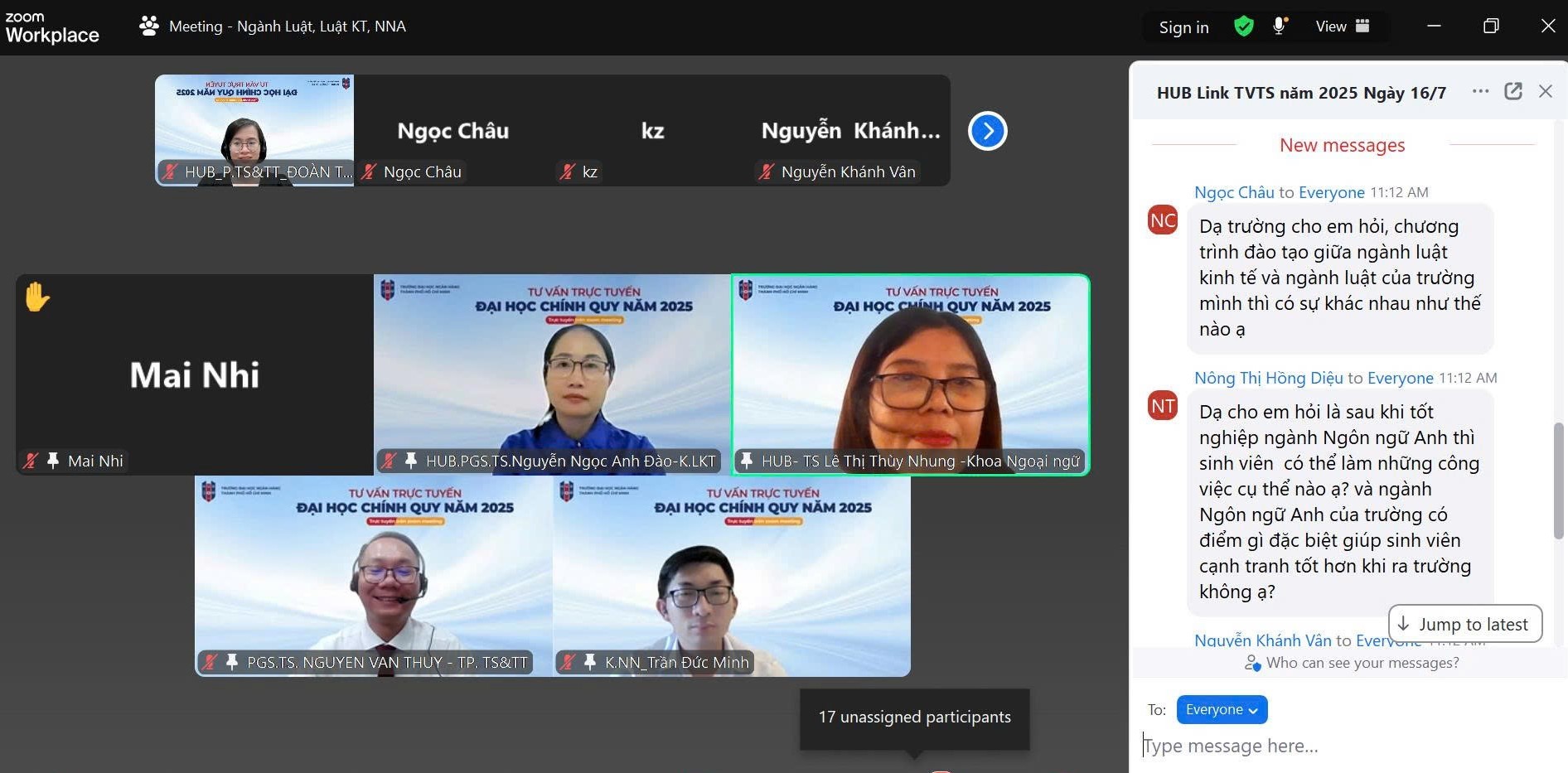1568x773 pixels.
Task: Click pin icon on Nguyễn Ngọc Anh Đào tile
Action: (411, 461)
